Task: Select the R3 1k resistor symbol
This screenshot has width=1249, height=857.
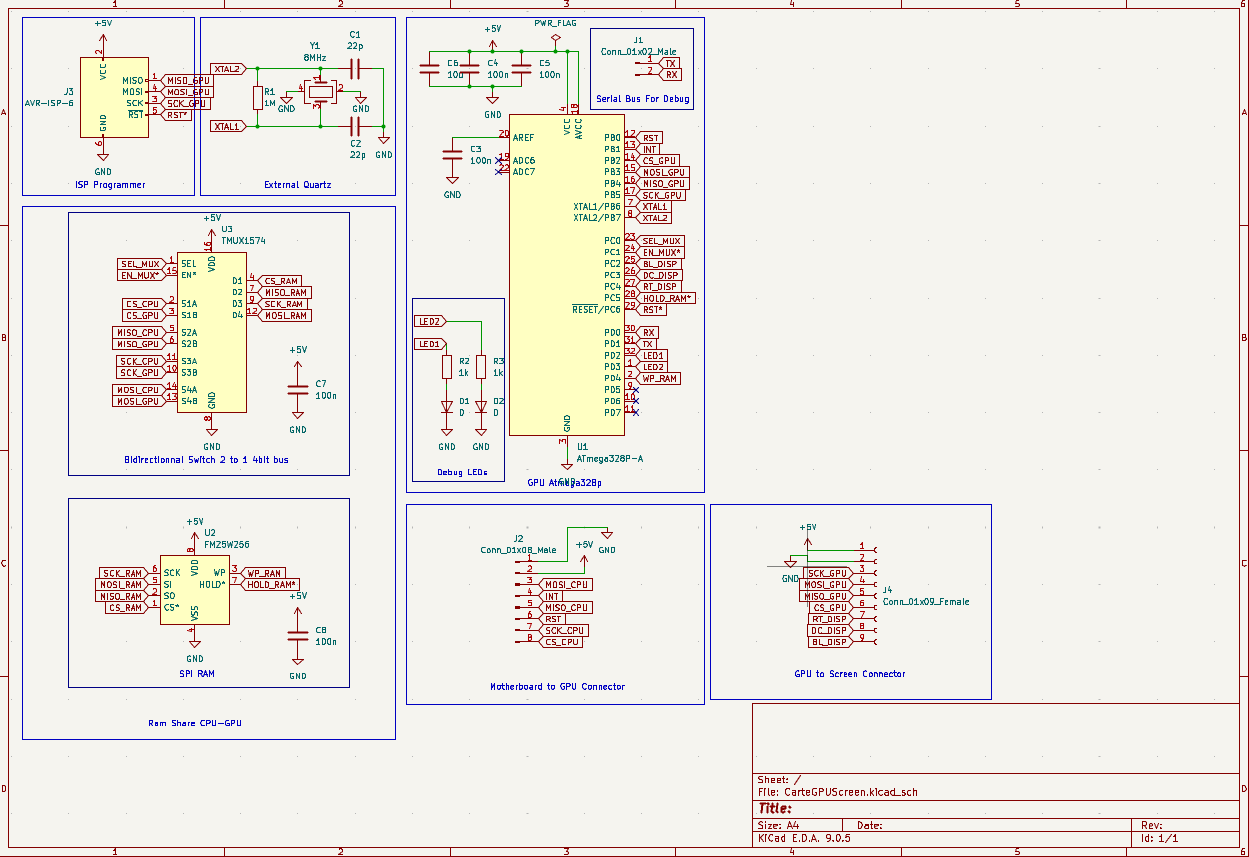Action: 481,366
